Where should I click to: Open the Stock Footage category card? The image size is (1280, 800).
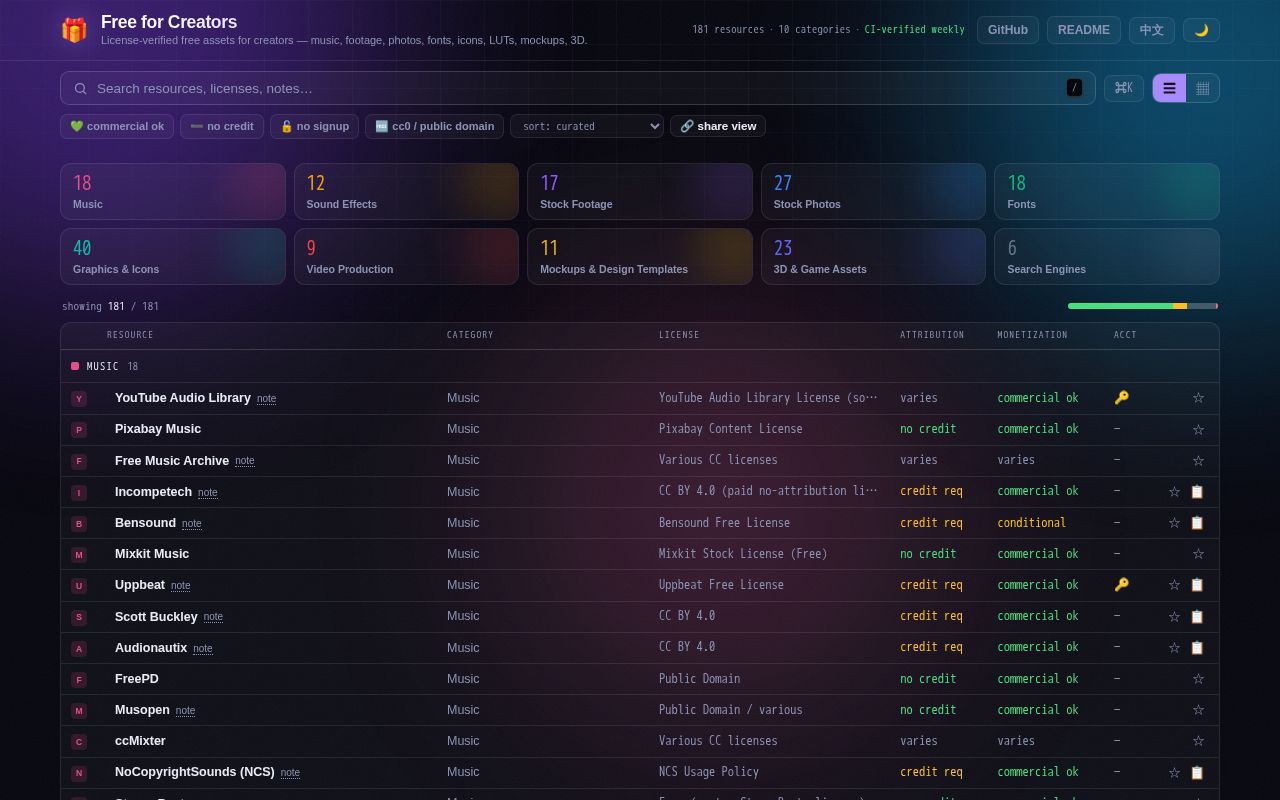(640, 191)
